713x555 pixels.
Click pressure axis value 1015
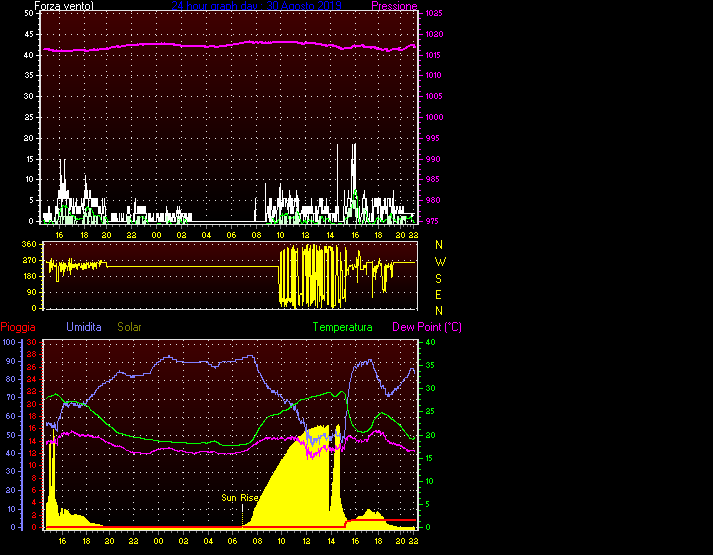click(434, 55)
